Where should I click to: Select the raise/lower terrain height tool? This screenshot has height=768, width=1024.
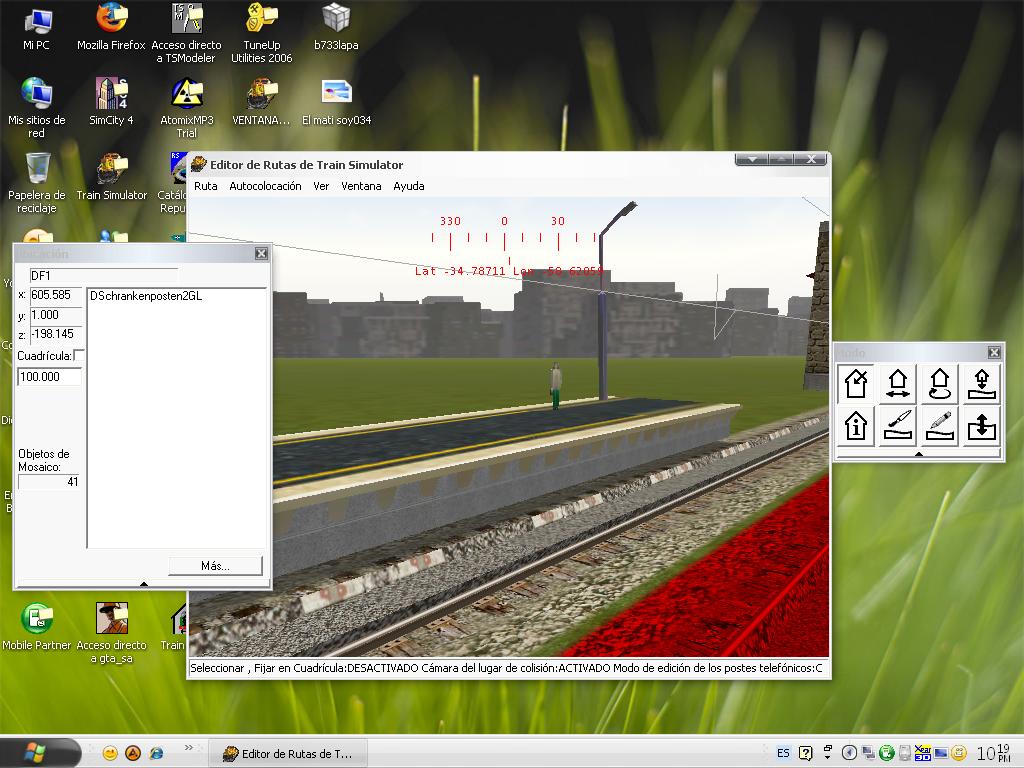pyautogui.click(x=982, y=425)
